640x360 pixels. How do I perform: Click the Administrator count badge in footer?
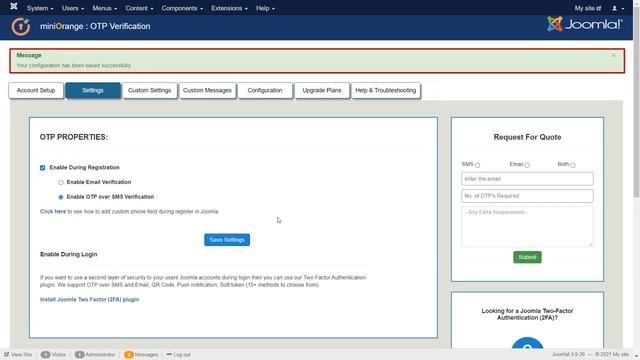tap(79, 354)
